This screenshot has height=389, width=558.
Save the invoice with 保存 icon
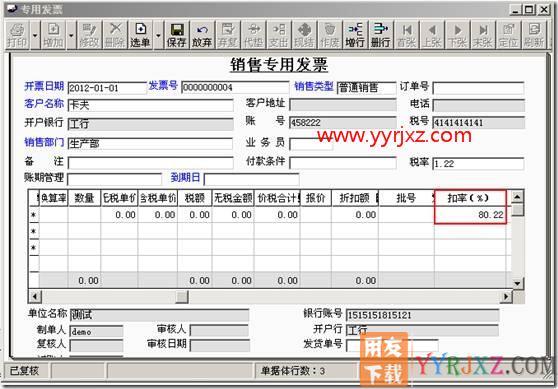pos(177,35)
